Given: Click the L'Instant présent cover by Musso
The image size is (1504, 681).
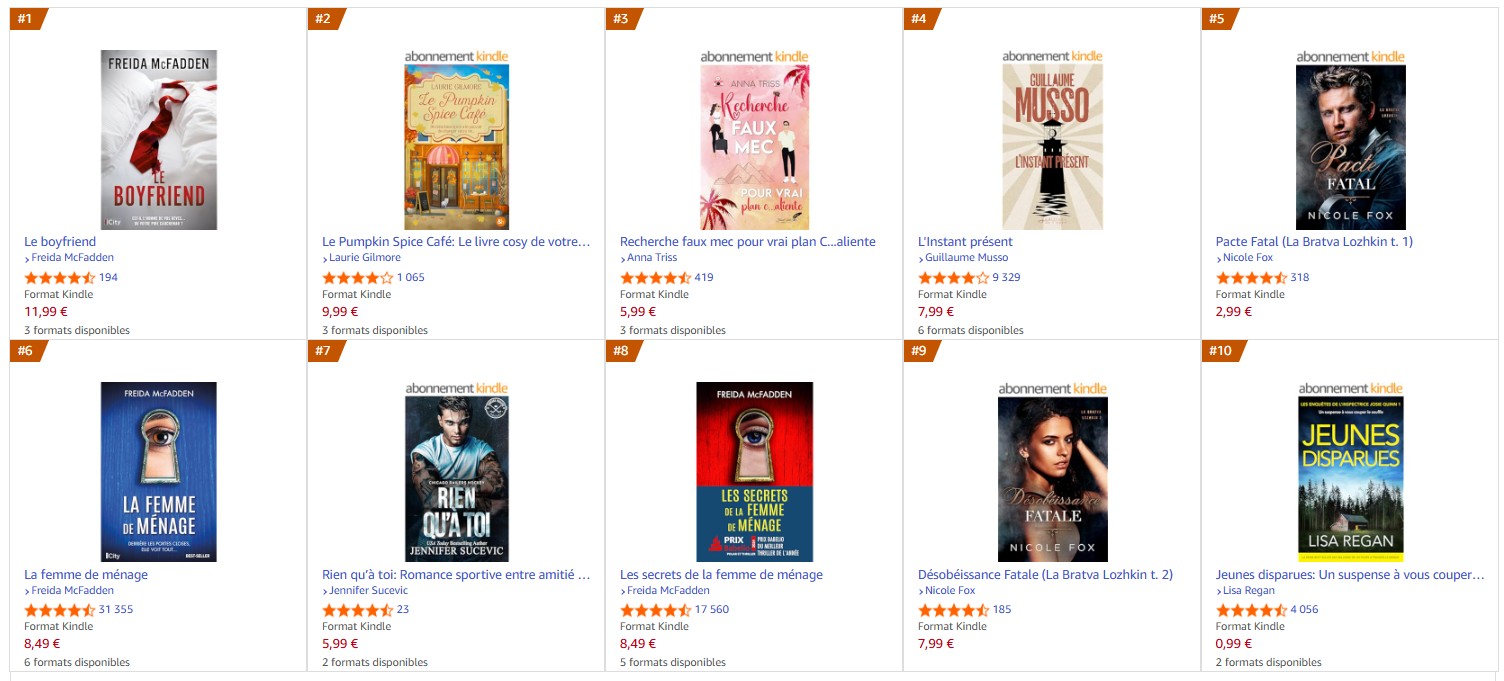Looking at the screenshot, I should point(1052,147).
